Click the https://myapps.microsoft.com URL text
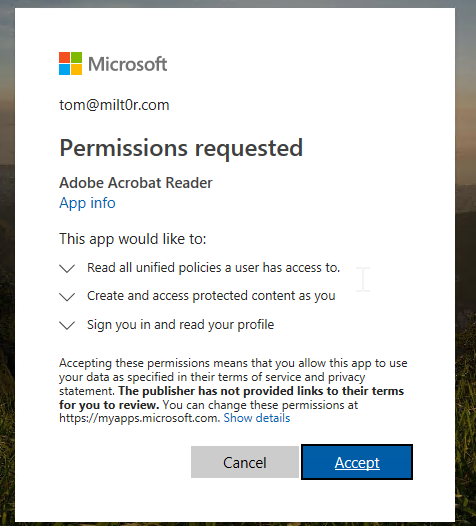476x526 pixels. [139, 418]
